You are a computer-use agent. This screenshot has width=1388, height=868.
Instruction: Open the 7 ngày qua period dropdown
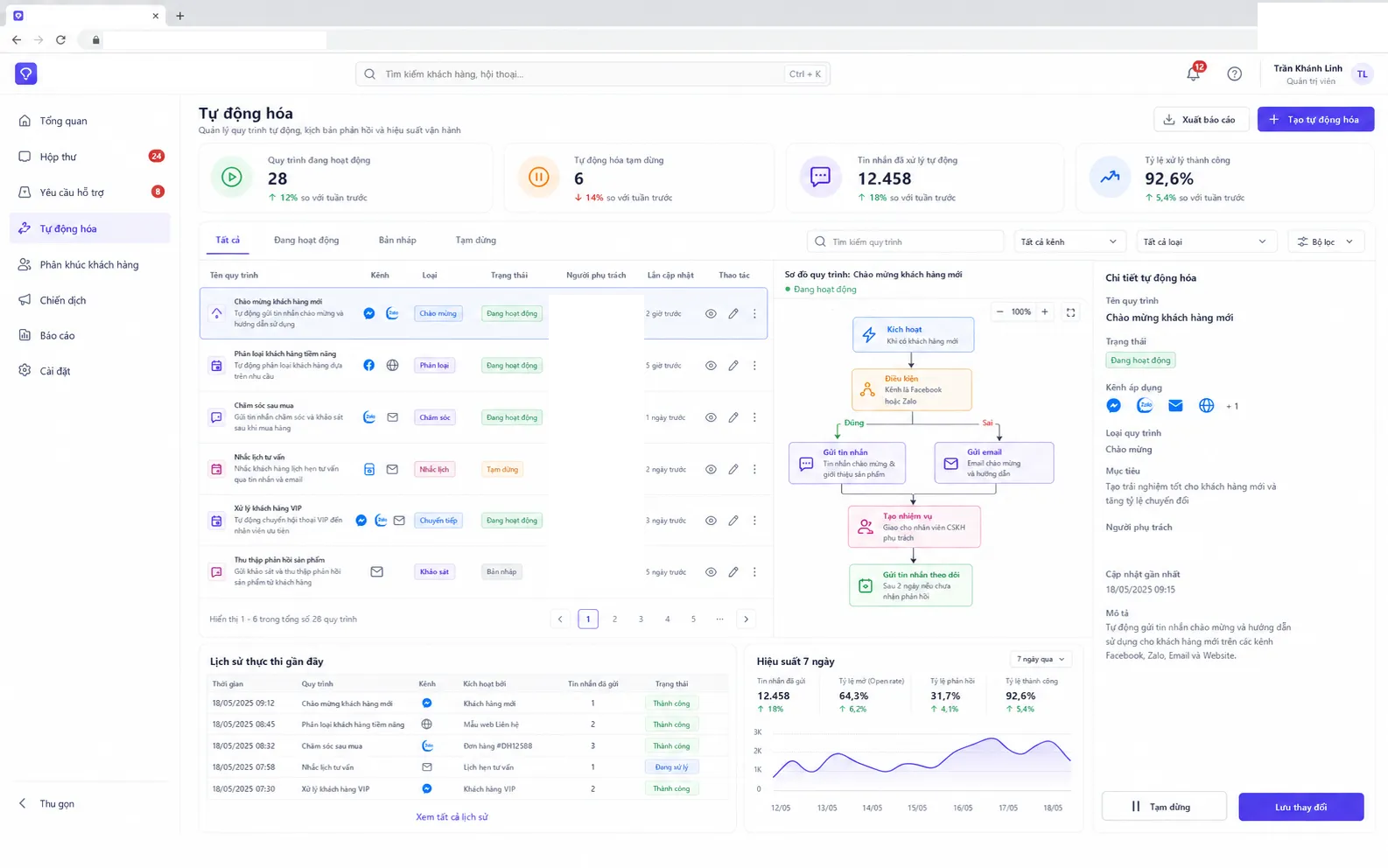click(x=1041, y=659)
